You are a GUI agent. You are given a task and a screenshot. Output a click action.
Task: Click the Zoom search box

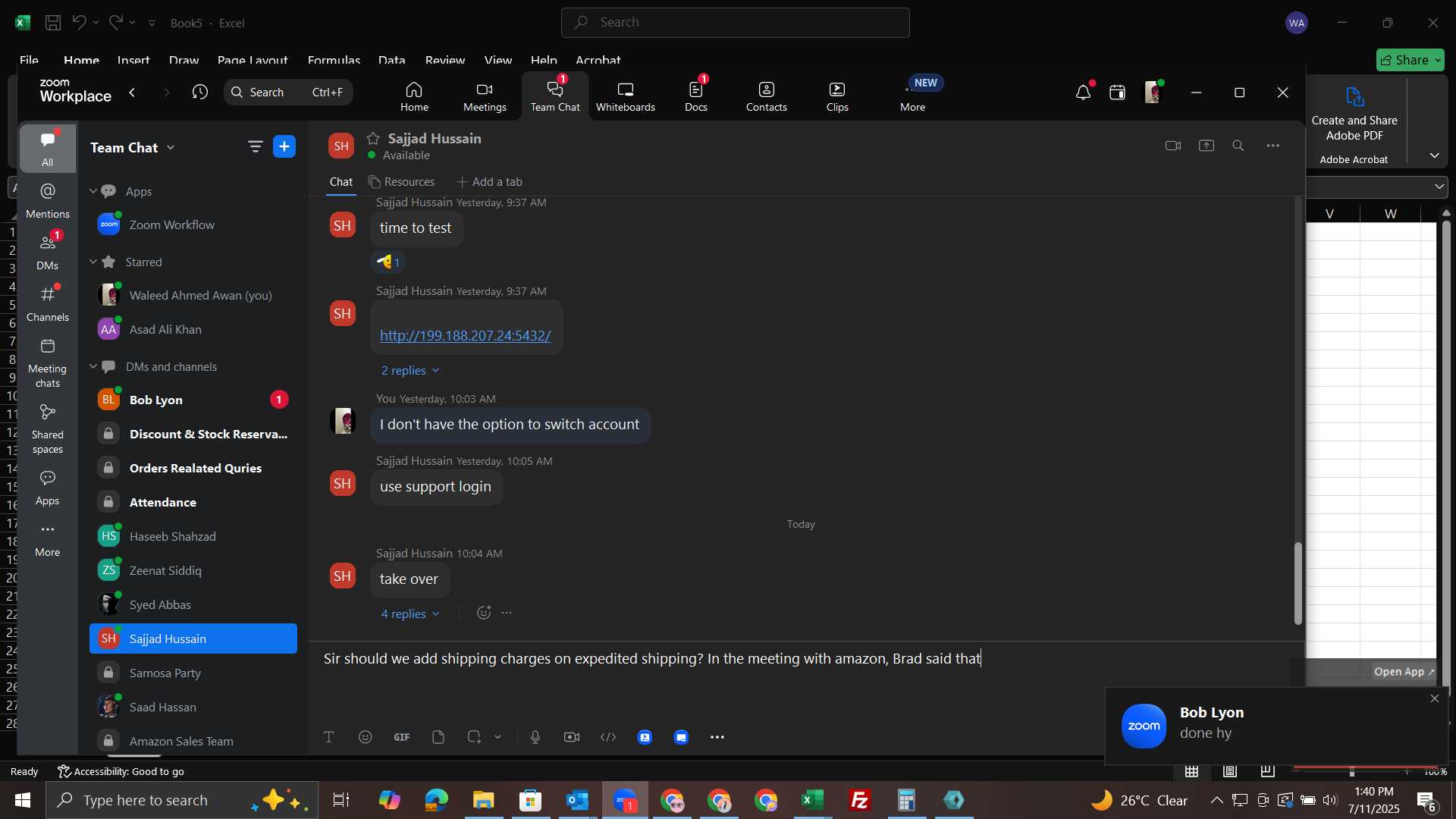(x=288, y=93)
